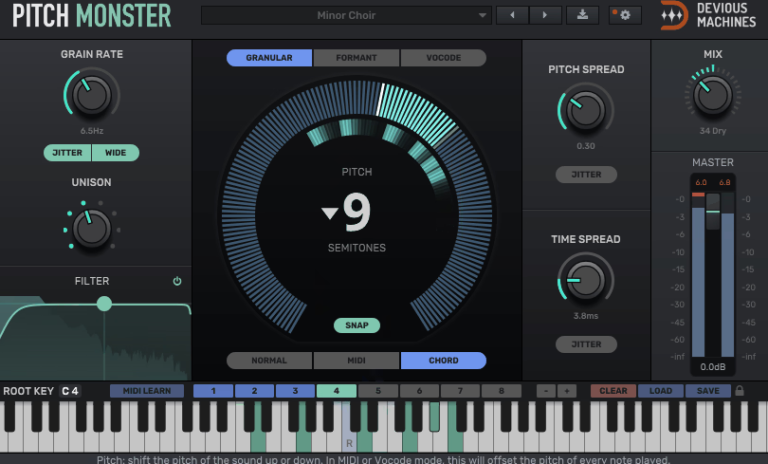This screenshot has height=464, width=768.
Task: Switch to the Formant mode tab
Action: pos(356,58)
